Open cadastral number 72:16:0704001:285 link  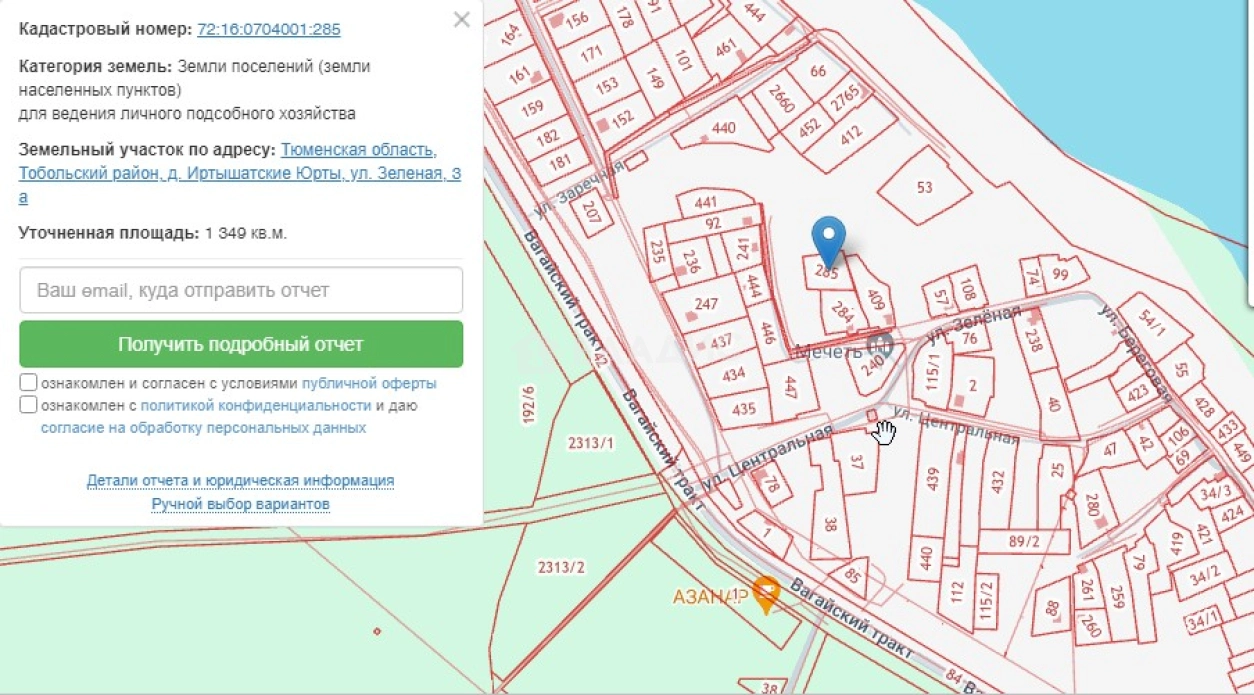click(x=268, y=29)
